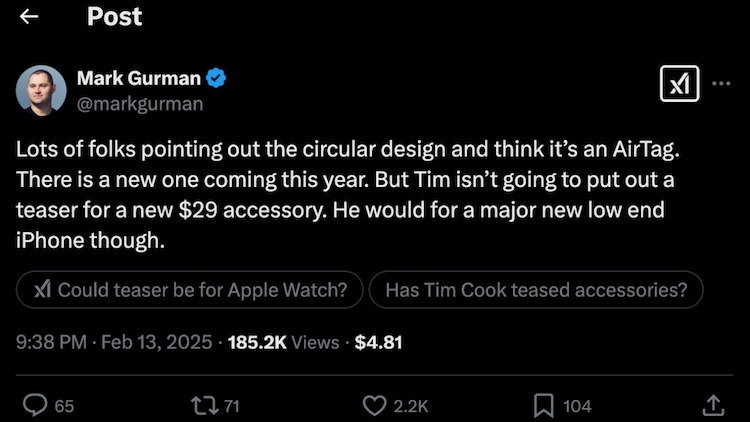750x422 pixels.
Task: Go back using the arrow icon
Action: click(x=29, y=17)
